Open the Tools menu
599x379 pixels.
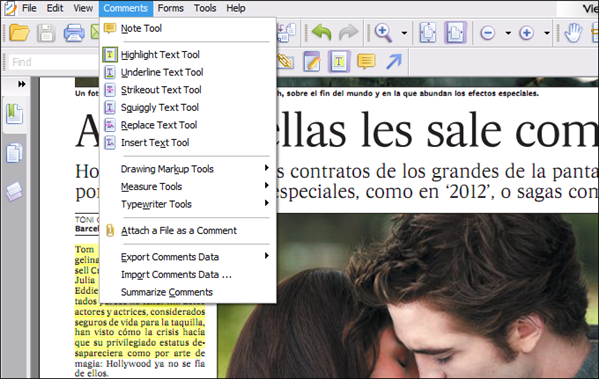pos(205,8)
